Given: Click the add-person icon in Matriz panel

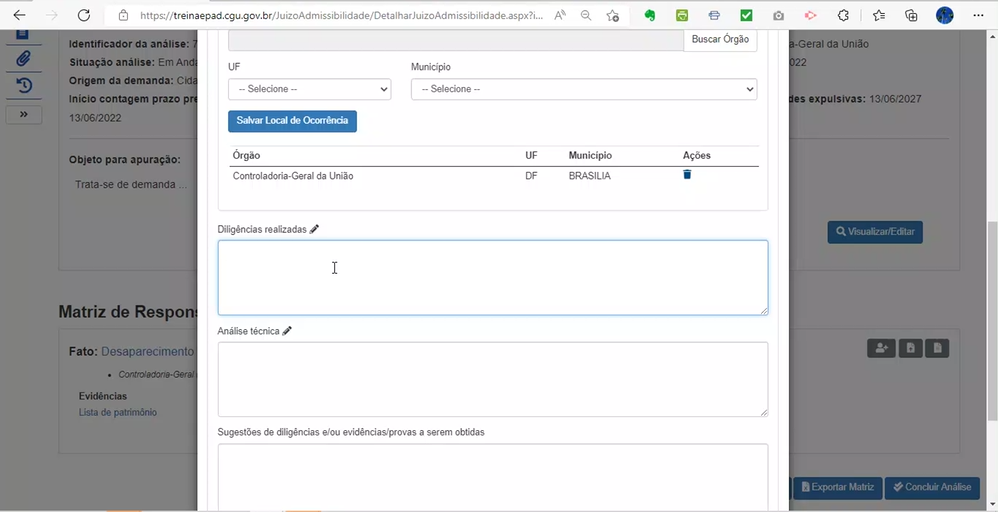Looking at the screenshot, I should pos(881,348).
